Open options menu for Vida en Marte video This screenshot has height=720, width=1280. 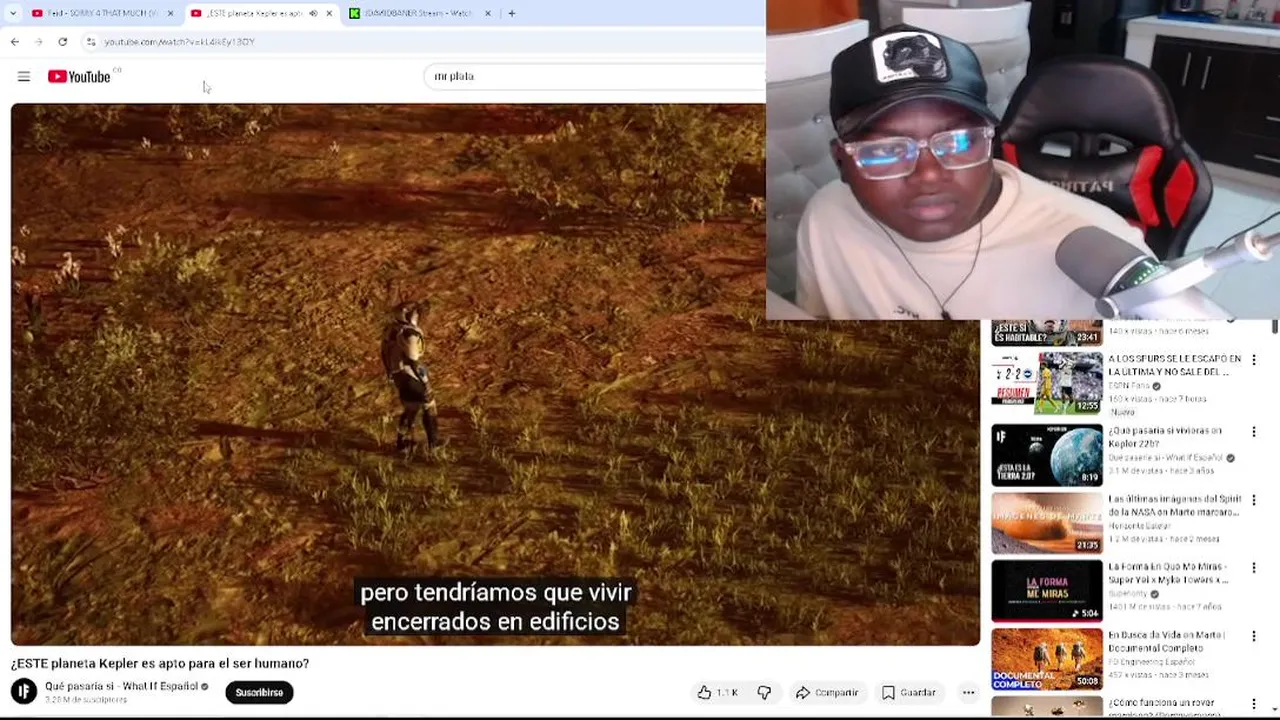pyautogui.click(x=1253, y=636)
